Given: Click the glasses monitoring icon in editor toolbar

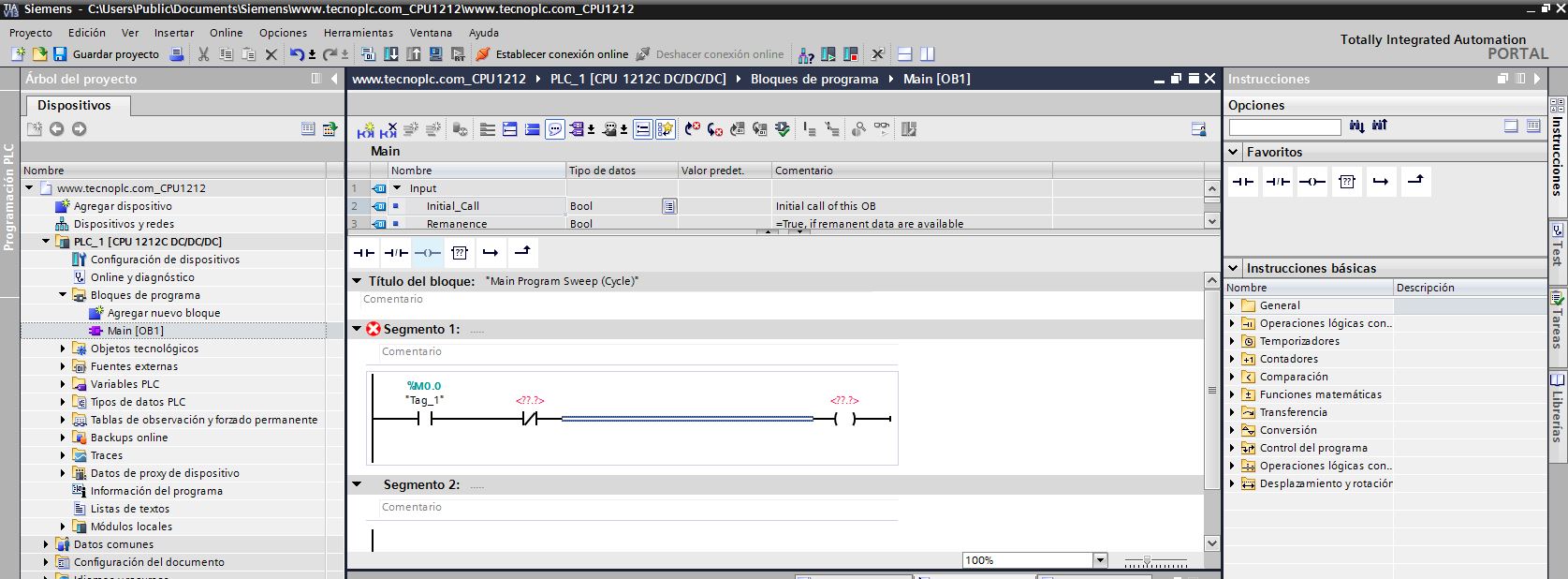Looking at the screenshot, I should coord(882,129).
